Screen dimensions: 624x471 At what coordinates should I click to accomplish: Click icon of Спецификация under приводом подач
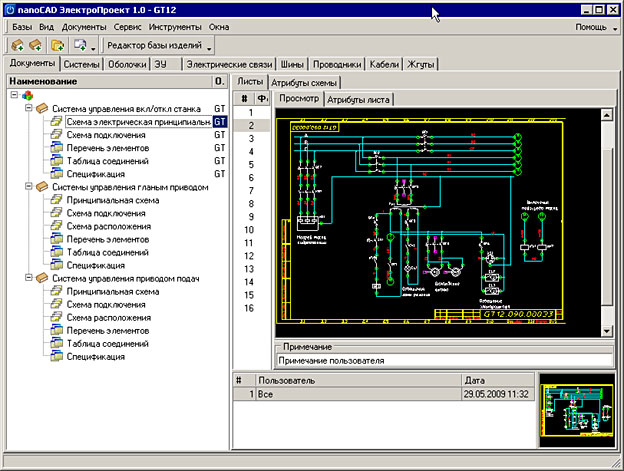coord(57,356)
